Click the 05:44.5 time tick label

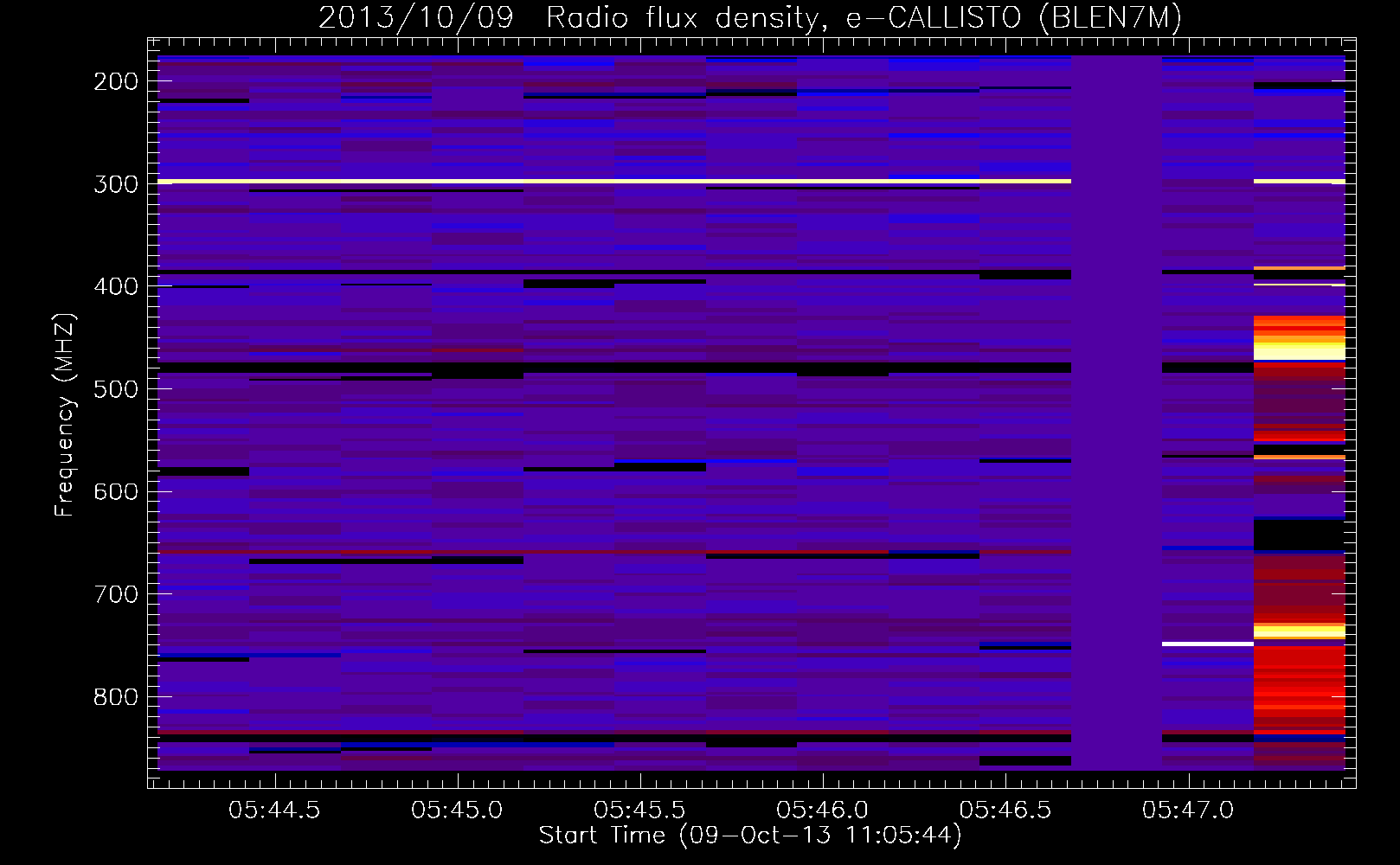(274, 810)
